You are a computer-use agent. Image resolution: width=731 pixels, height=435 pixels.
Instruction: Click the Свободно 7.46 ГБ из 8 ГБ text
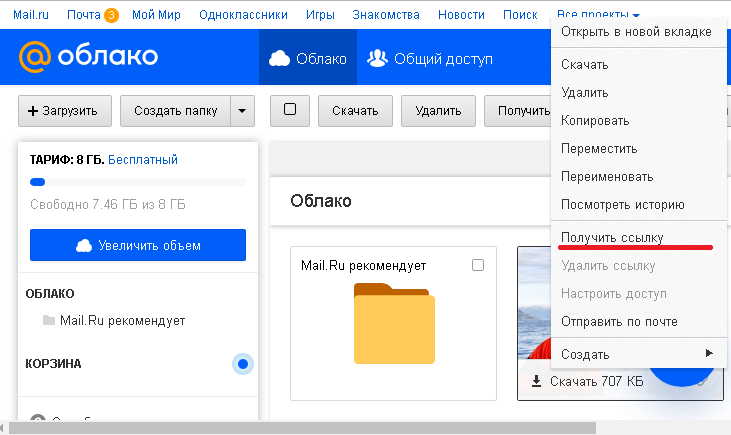pos(108,204)
